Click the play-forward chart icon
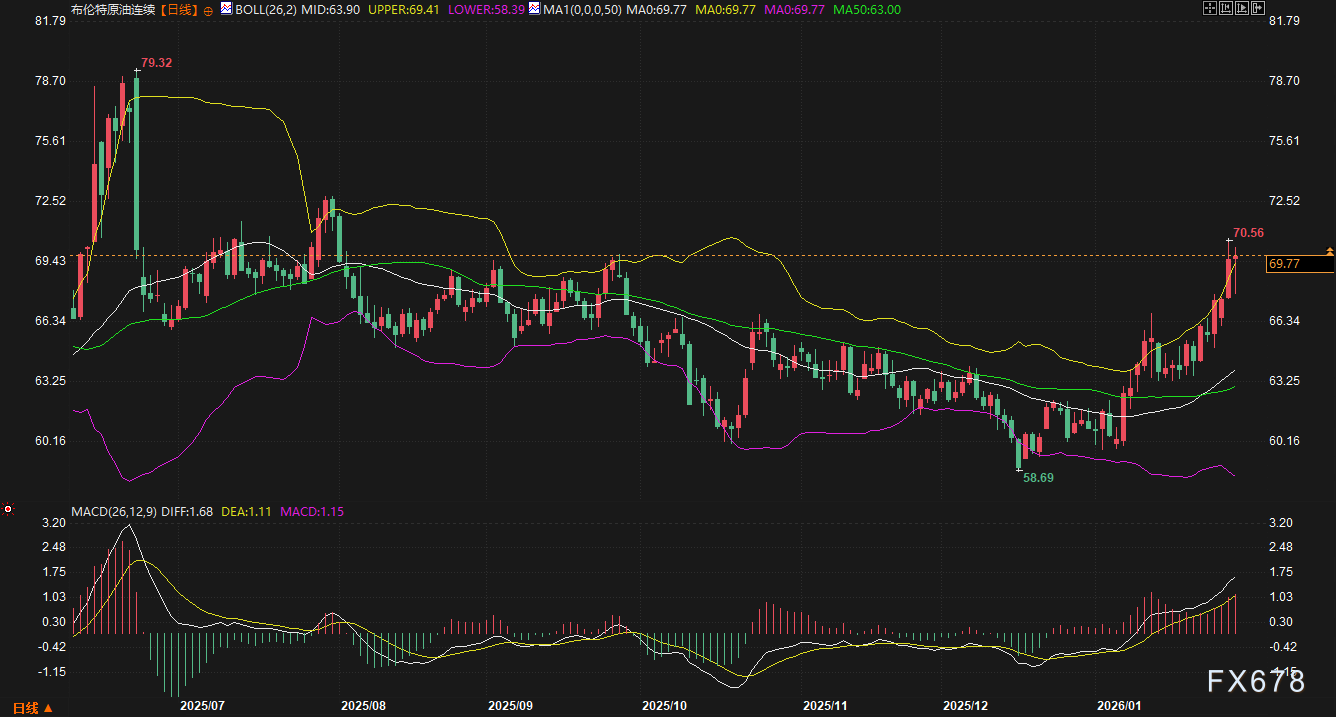The image size is (1336, 717). pyautogui.click(x=1242, y=8)
